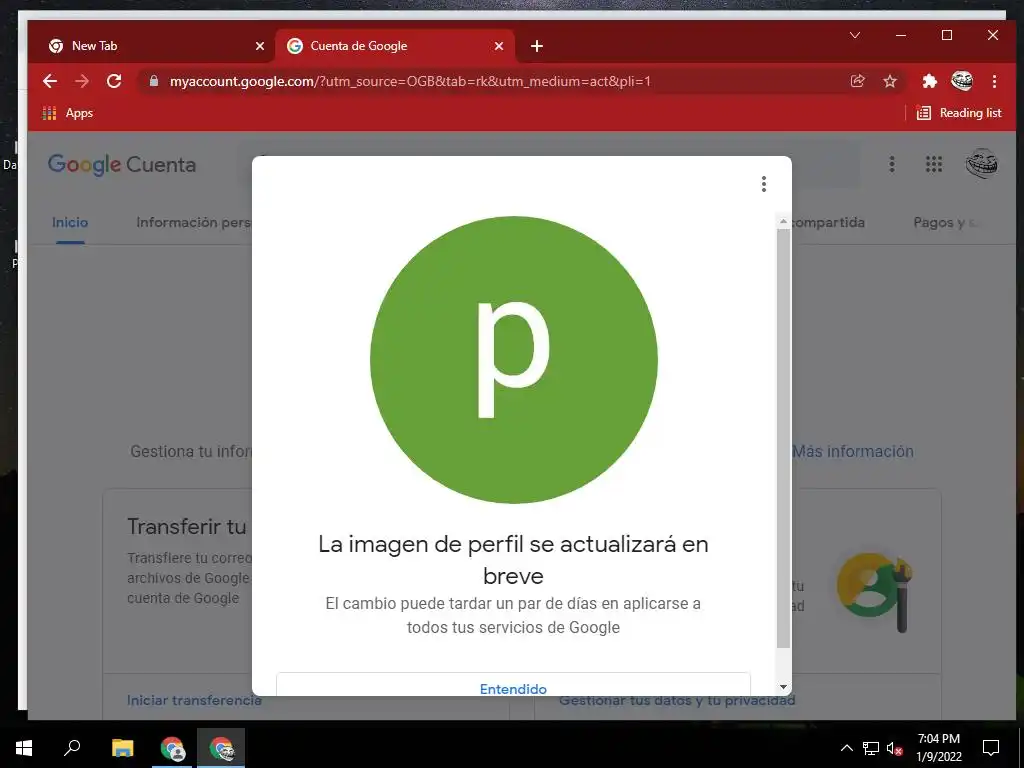This screenshot has width=1024, height=768.
Task: Open the Apps bookmarks shortcut
Action: (68, 113)
